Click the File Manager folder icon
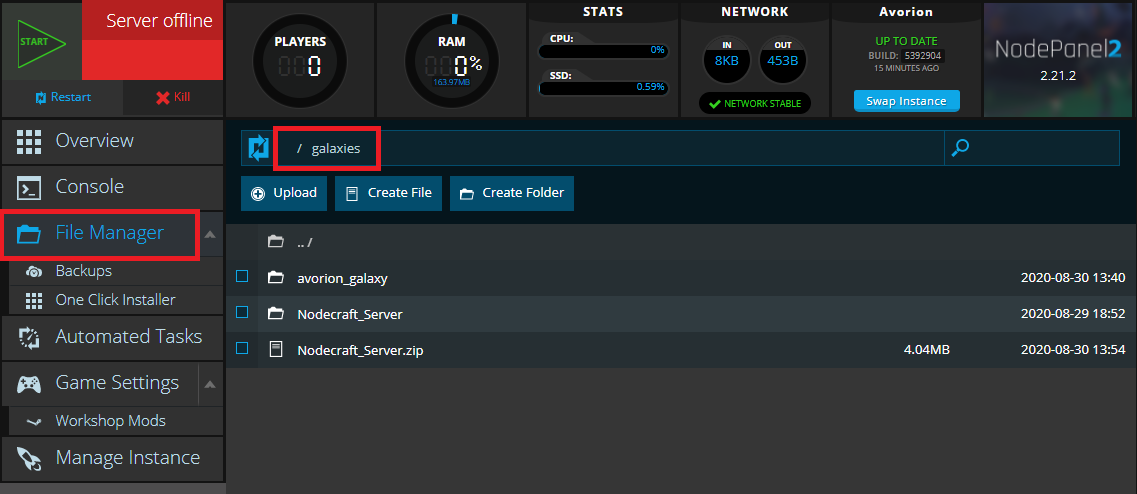Screen dimensions: 1137x494 (29, 234)
